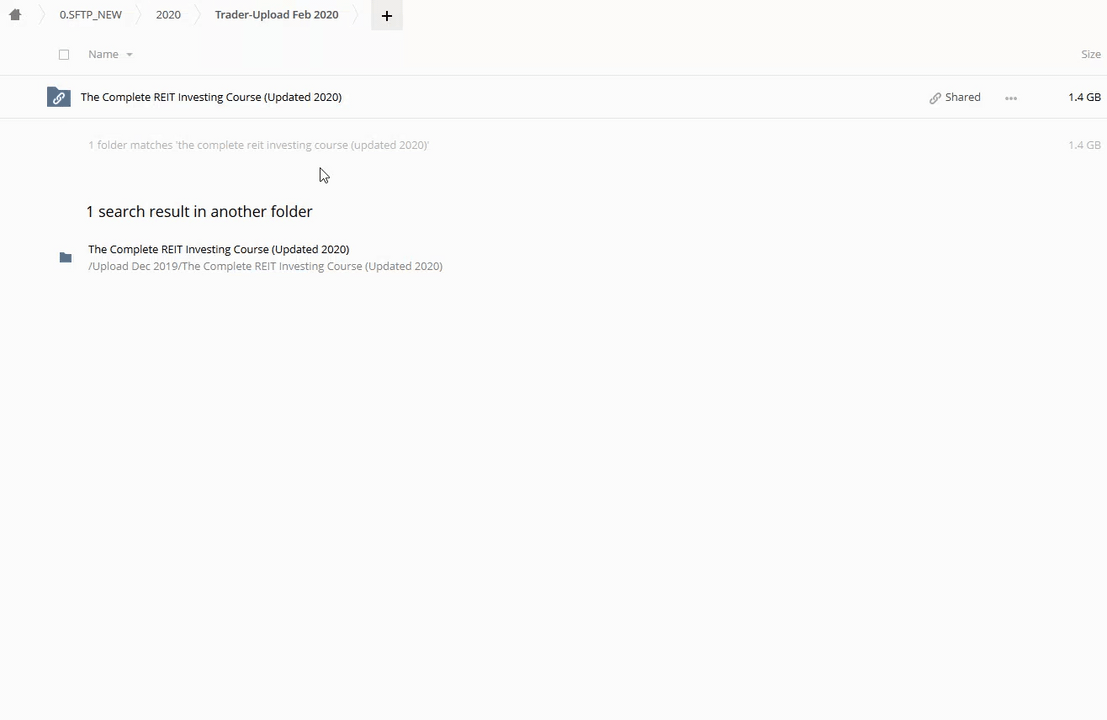Image resolution: width=1107 pixels, height=720 pixels.
Task: Sort files by the Size column
Action: (x=1090, y=55)
